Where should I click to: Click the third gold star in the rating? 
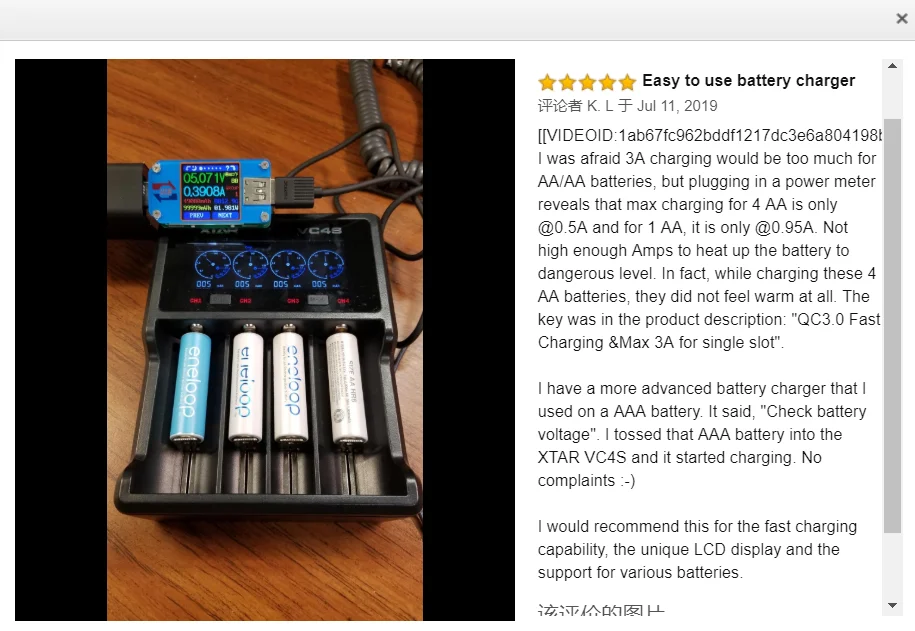(x=587, y=82)
